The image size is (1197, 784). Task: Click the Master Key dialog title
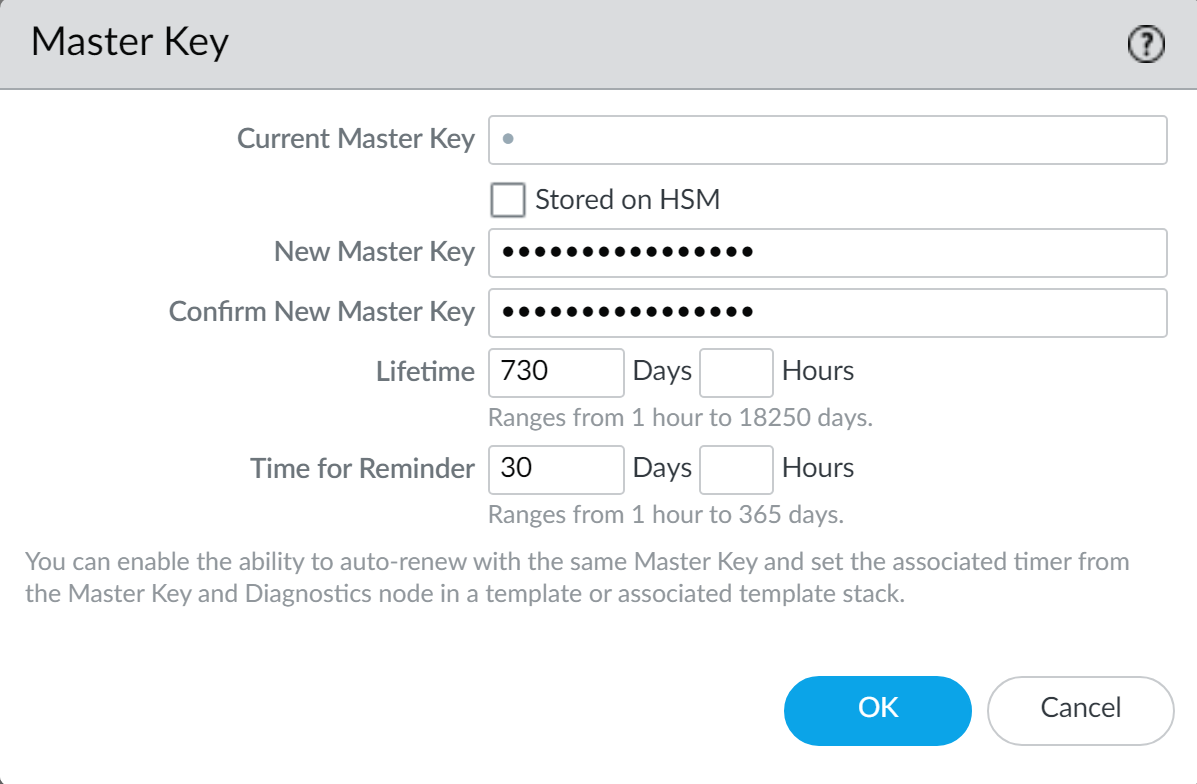[130, 42]
